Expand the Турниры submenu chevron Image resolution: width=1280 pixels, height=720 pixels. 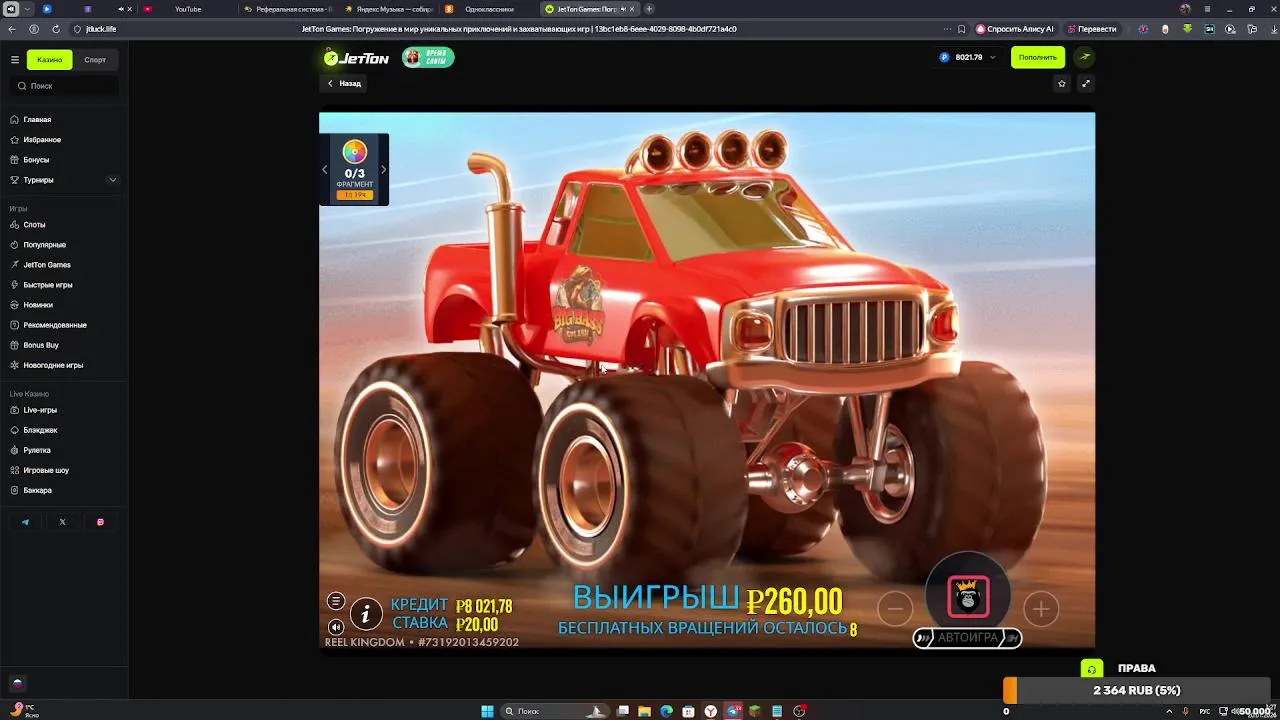pos(112,180)
